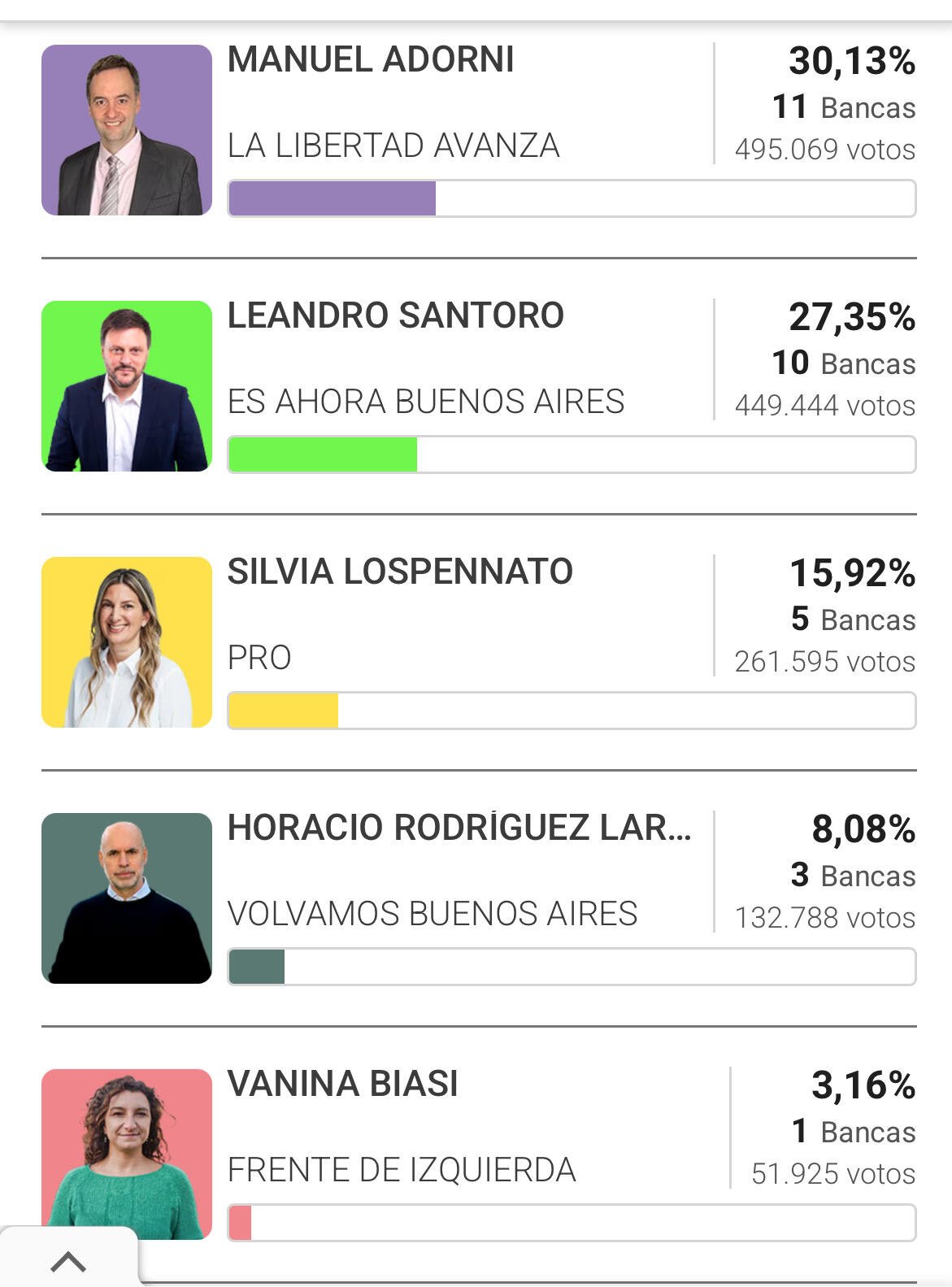Click the LA LIBERTAD AVANZA party label
Viewport: 952px width, 1287px height.
coord(393,146)
